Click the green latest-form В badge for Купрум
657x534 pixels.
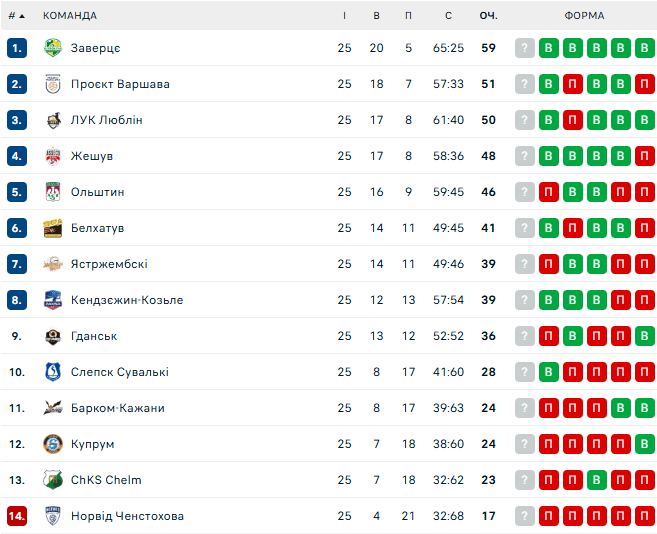[x=645, y=444]
